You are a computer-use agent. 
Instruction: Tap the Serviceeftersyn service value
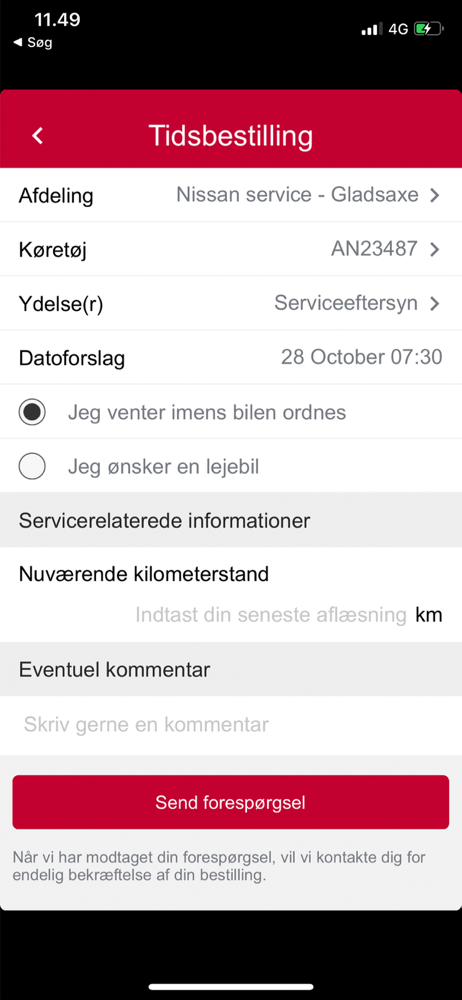click(x=346, y=303)
